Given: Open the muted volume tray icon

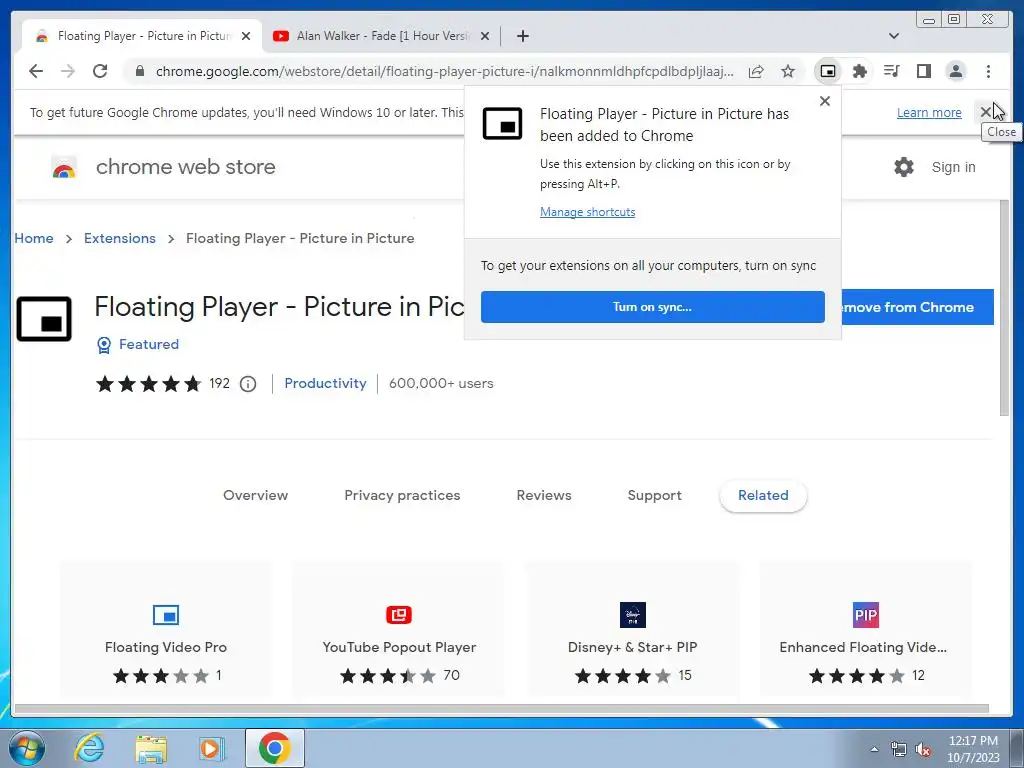Looking at the screenshot, I should click(x=923, y=749).
